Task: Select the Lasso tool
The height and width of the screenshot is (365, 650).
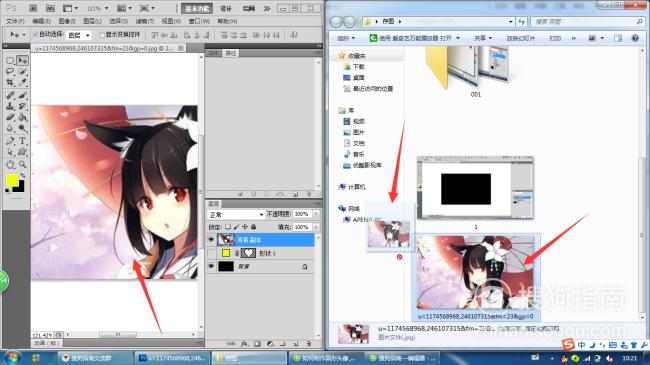Action: [10, 72]
